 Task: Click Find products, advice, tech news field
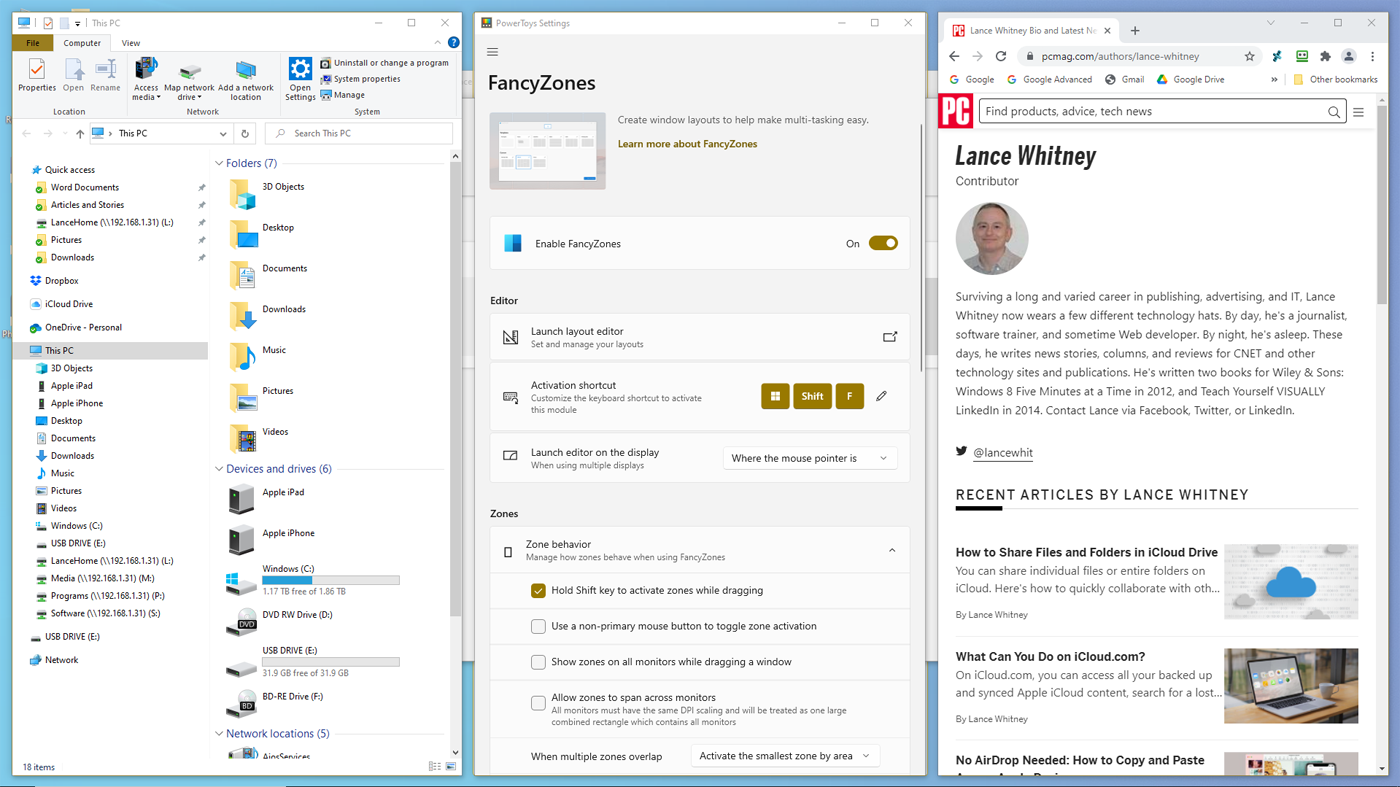tap(1162, 112)
